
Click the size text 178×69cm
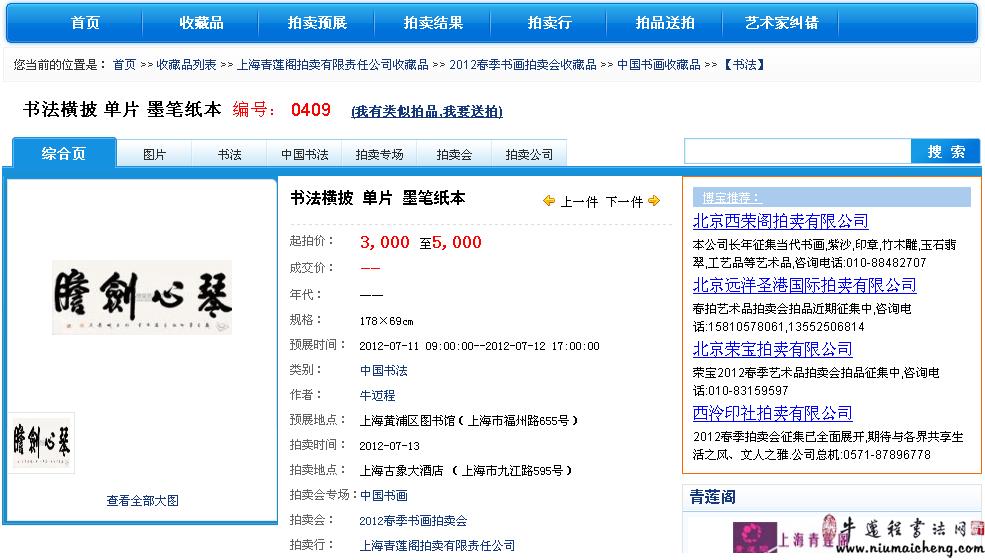[386, 321]
